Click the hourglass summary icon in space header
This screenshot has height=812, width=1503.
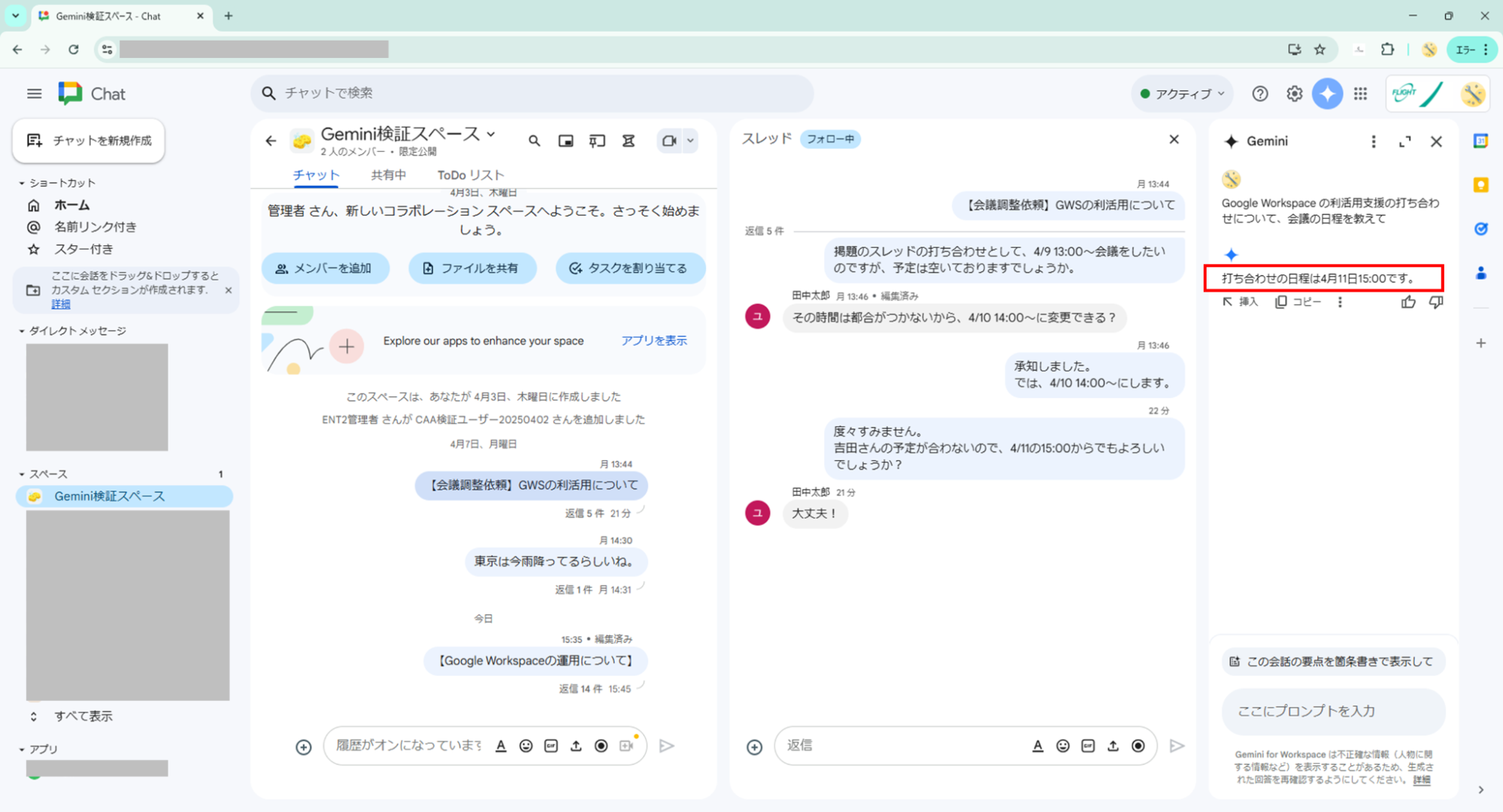(x=629, y=141)
